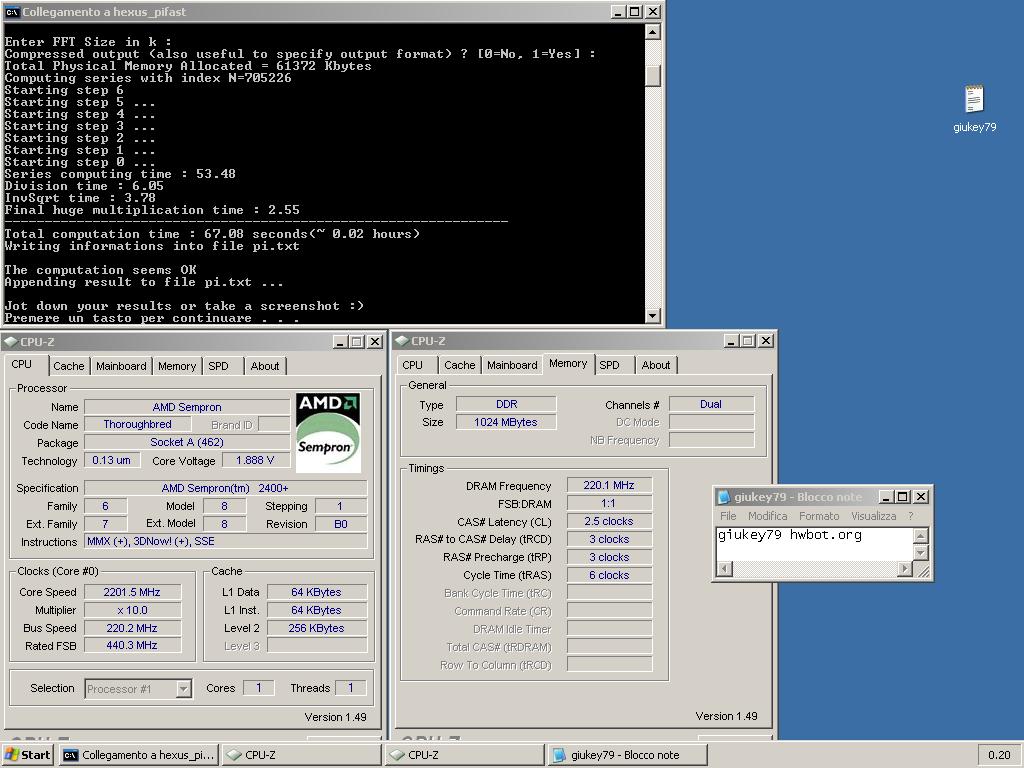Click the CAS# Latency value 2.5 clocks
Image resolution: width=1024 pixels, height=768 pixels.
(x=609, y=521)
